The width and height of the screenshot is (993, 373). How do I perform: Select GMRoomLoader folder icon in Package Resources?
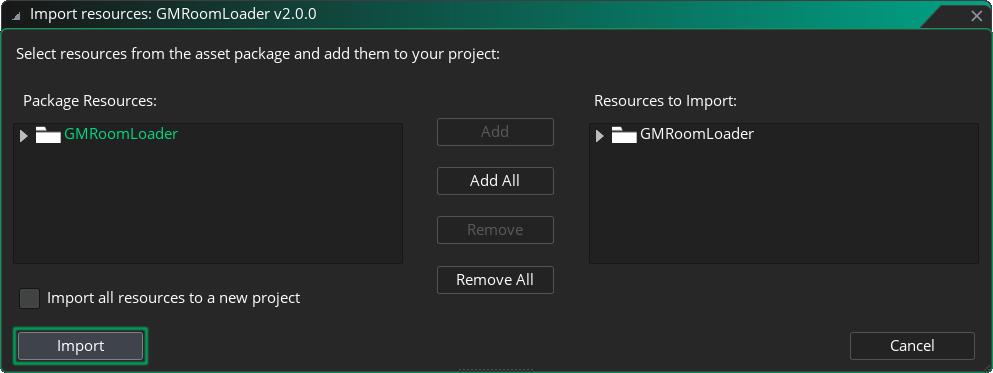point(48,135)
